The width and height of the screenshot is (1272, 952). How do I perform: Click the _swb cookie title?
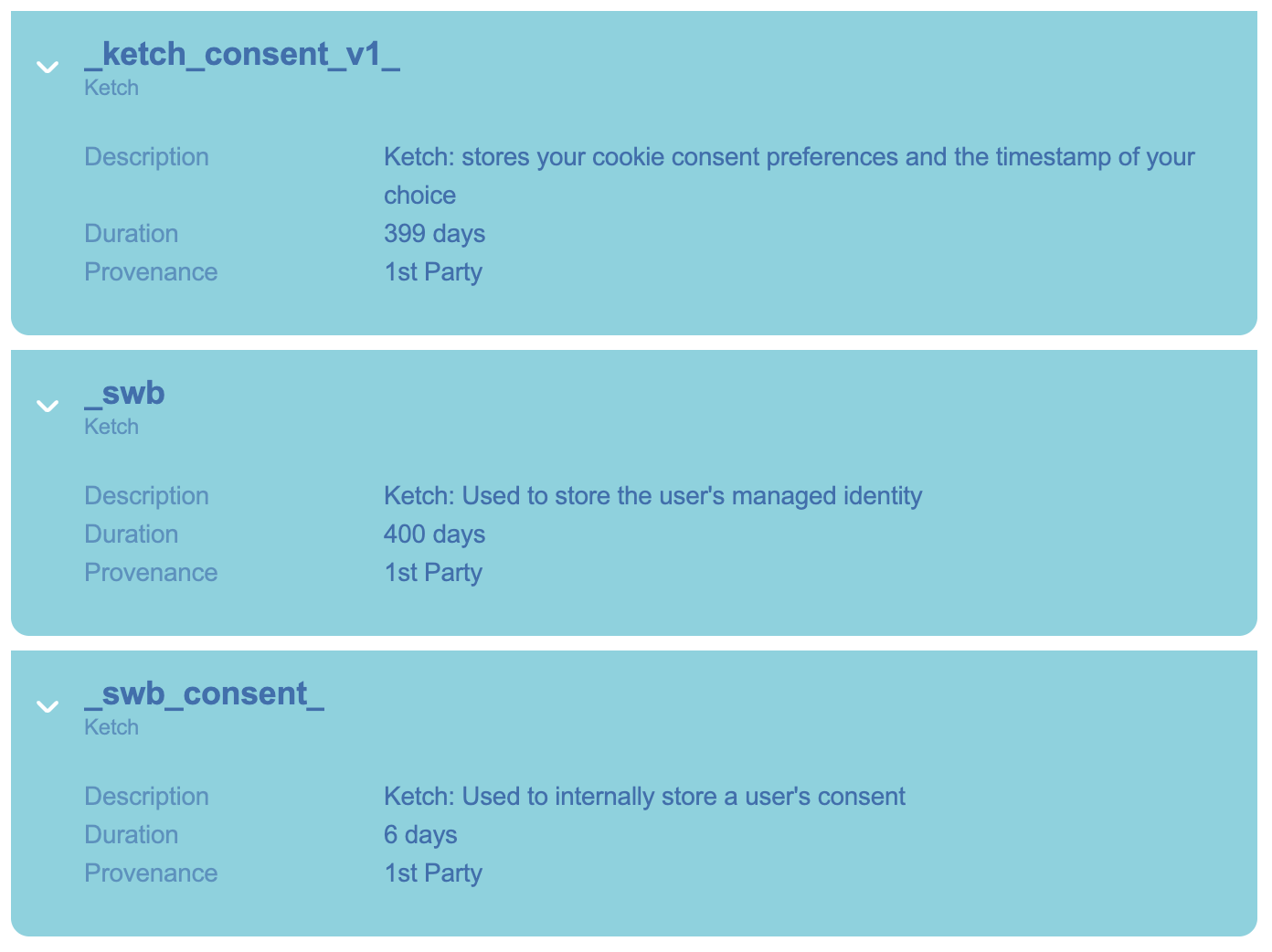[x=124, y=394]
